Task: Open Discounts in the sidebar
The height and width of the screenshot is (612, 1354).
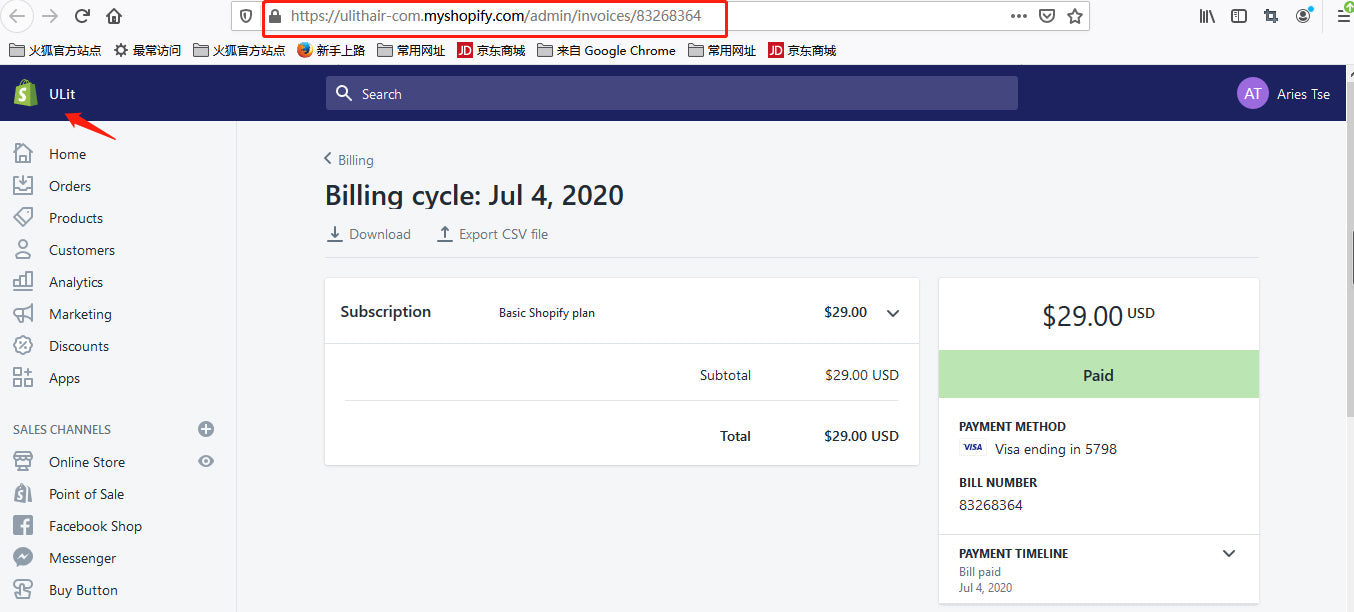Action: pos(78,346)
